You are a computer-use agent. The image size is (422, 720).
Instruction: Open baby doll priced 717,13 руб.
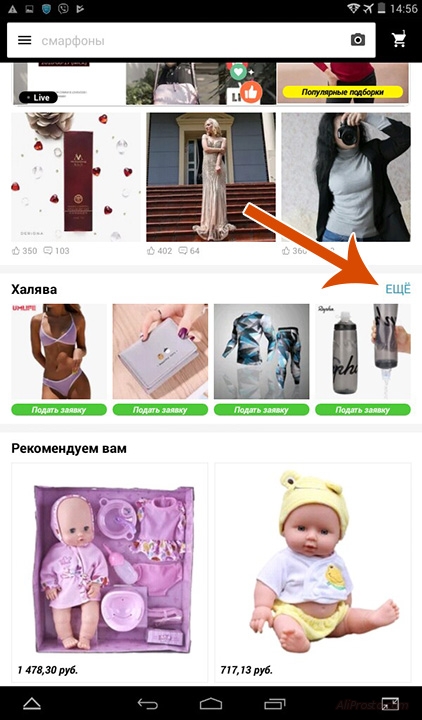(x=313, y=573)
